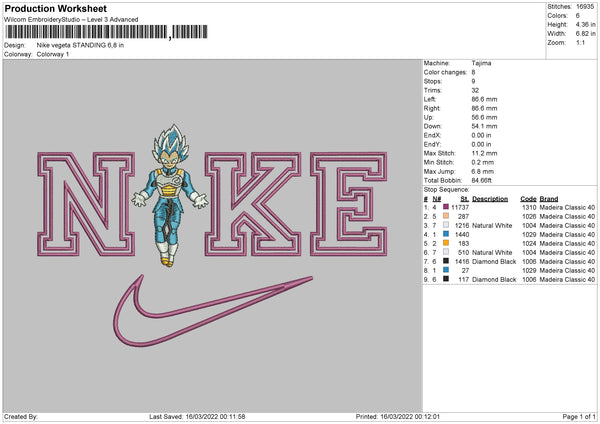Click the embroidered letter K
This screenshot has width=600, height=424.
point(253,204)
